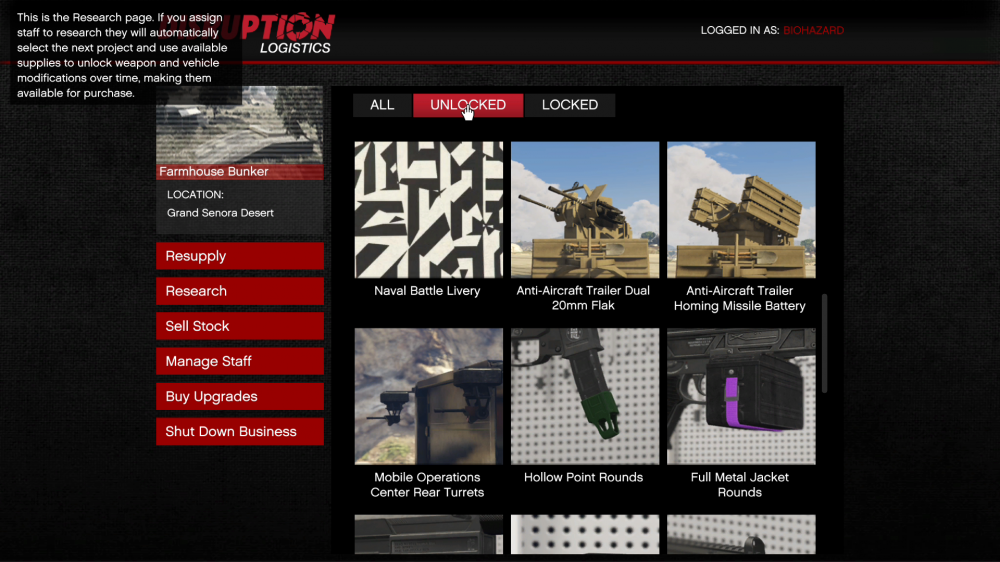Click the Sell Stock button

pyautogui.click(x=240, y=326)
